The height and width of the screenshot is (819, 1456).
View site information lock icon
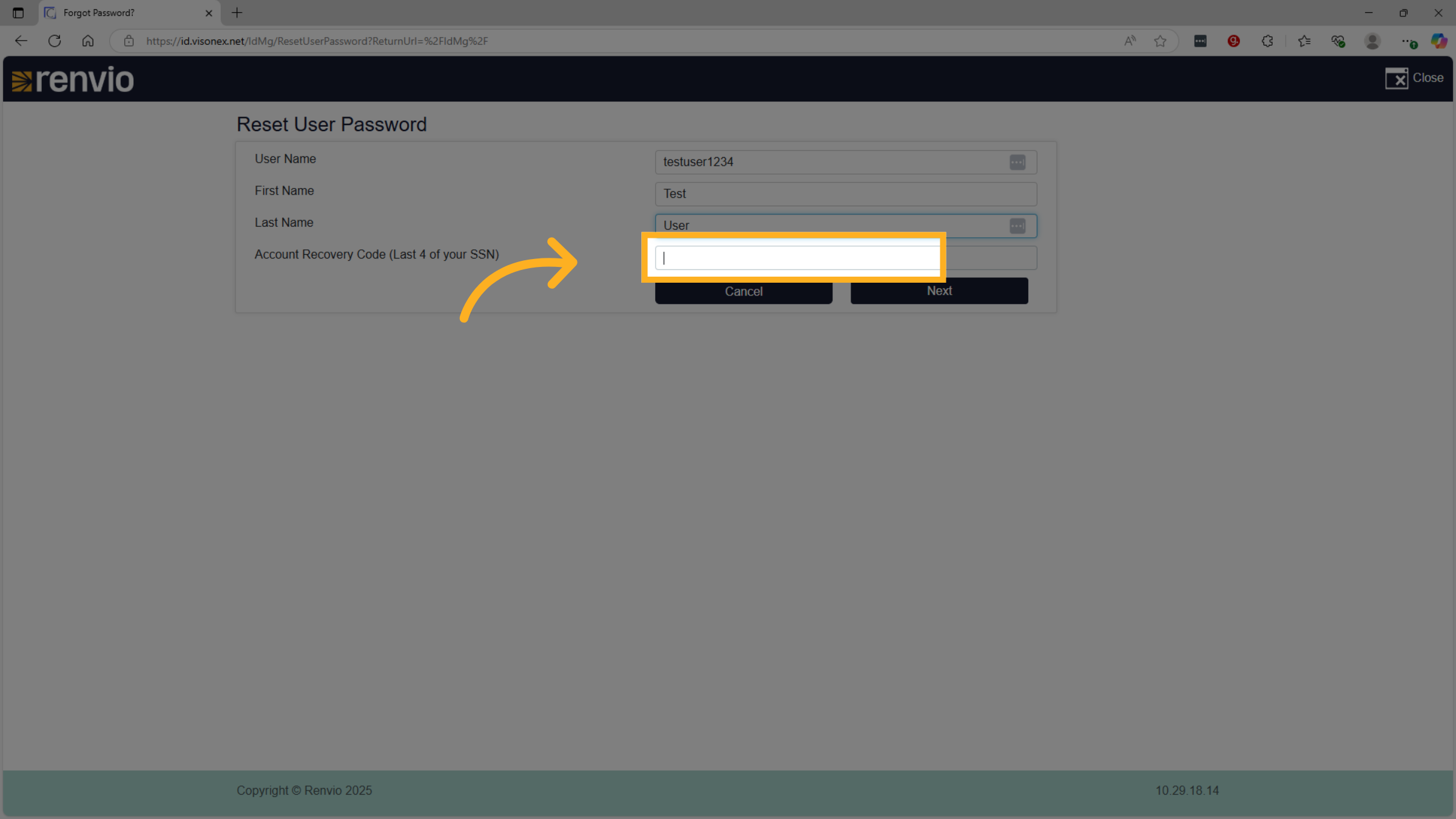(x=129, y=41)
